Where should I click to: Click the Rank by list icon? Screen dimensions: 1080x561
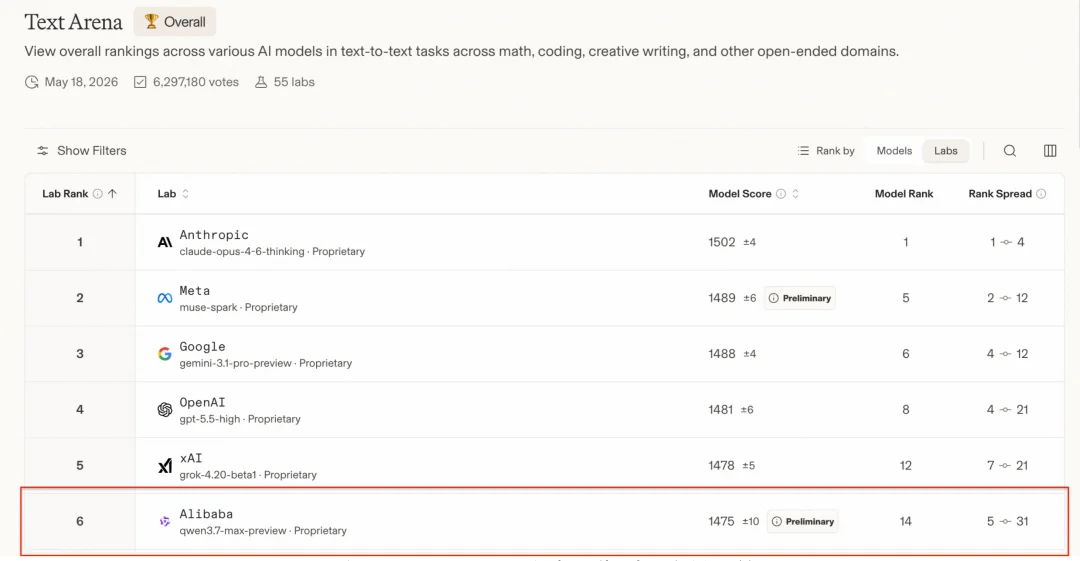(x=803, y=151)
